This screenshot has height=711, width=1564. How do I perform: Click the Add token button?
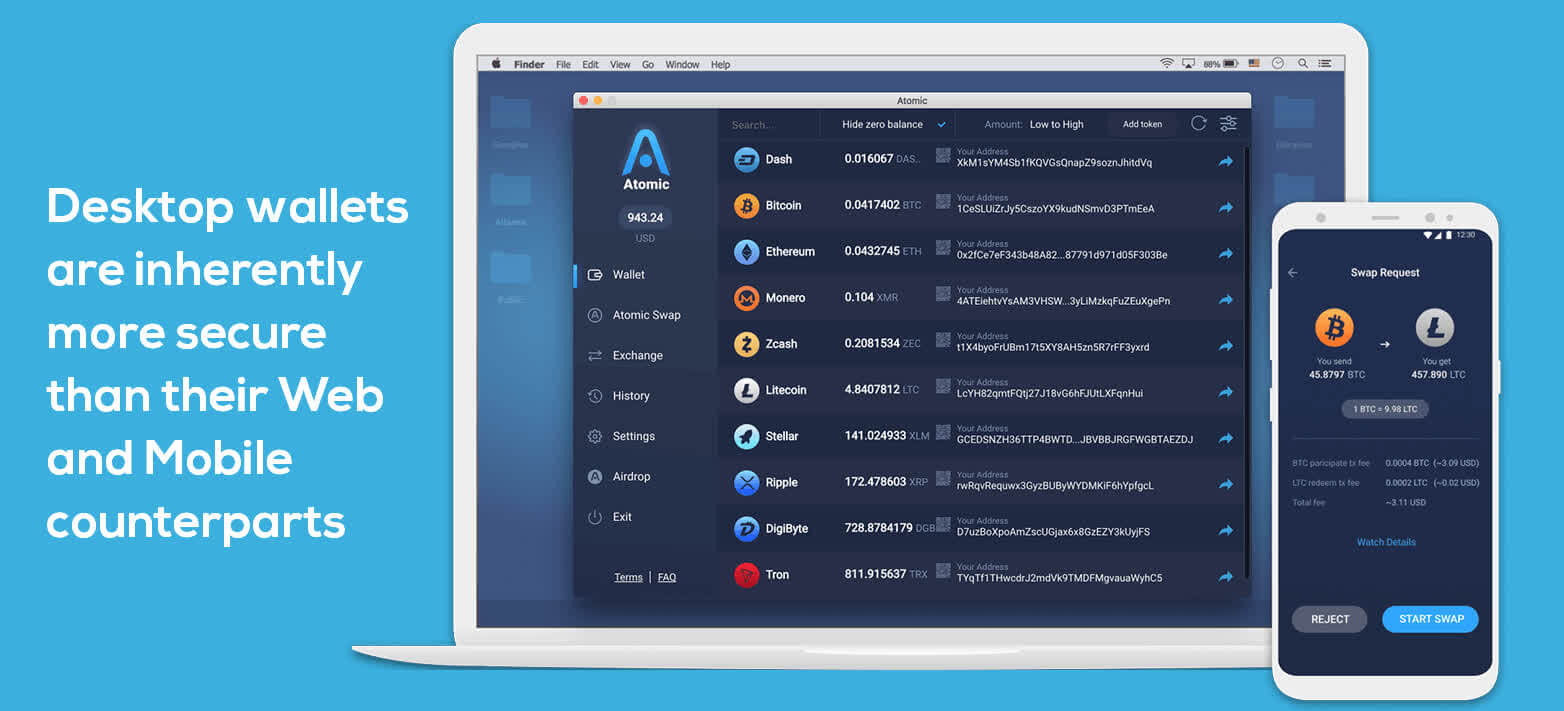point(1142,125)
